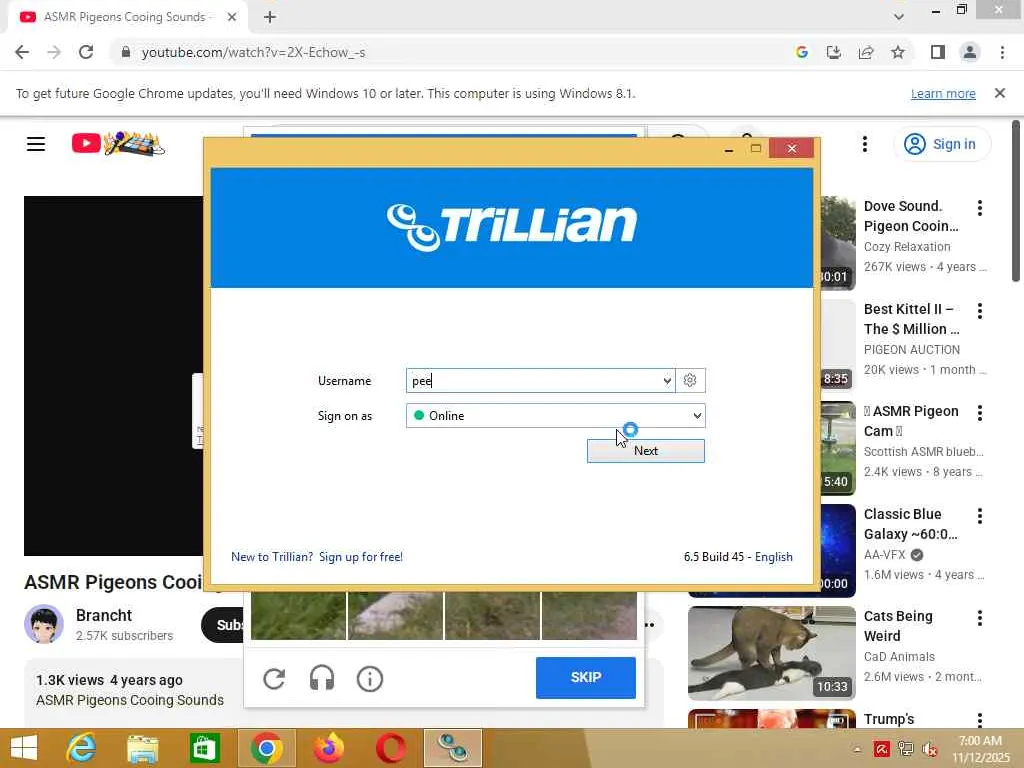This screenshot has height=768, width=1024.
Task: Open captcha help info icon
Action: click(370, 679)
